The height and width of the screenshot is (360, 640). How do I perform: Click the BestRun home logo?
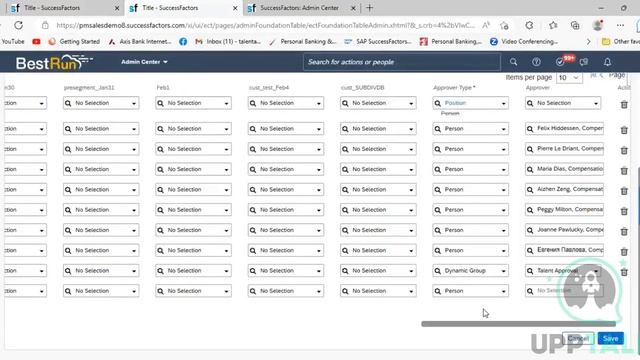(54, 62)
